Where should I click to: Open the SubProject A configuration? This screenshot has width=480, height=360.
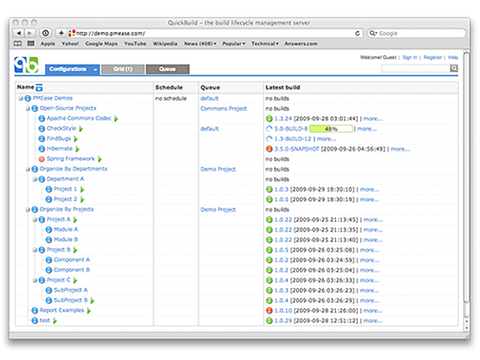(x=71, y=290)
